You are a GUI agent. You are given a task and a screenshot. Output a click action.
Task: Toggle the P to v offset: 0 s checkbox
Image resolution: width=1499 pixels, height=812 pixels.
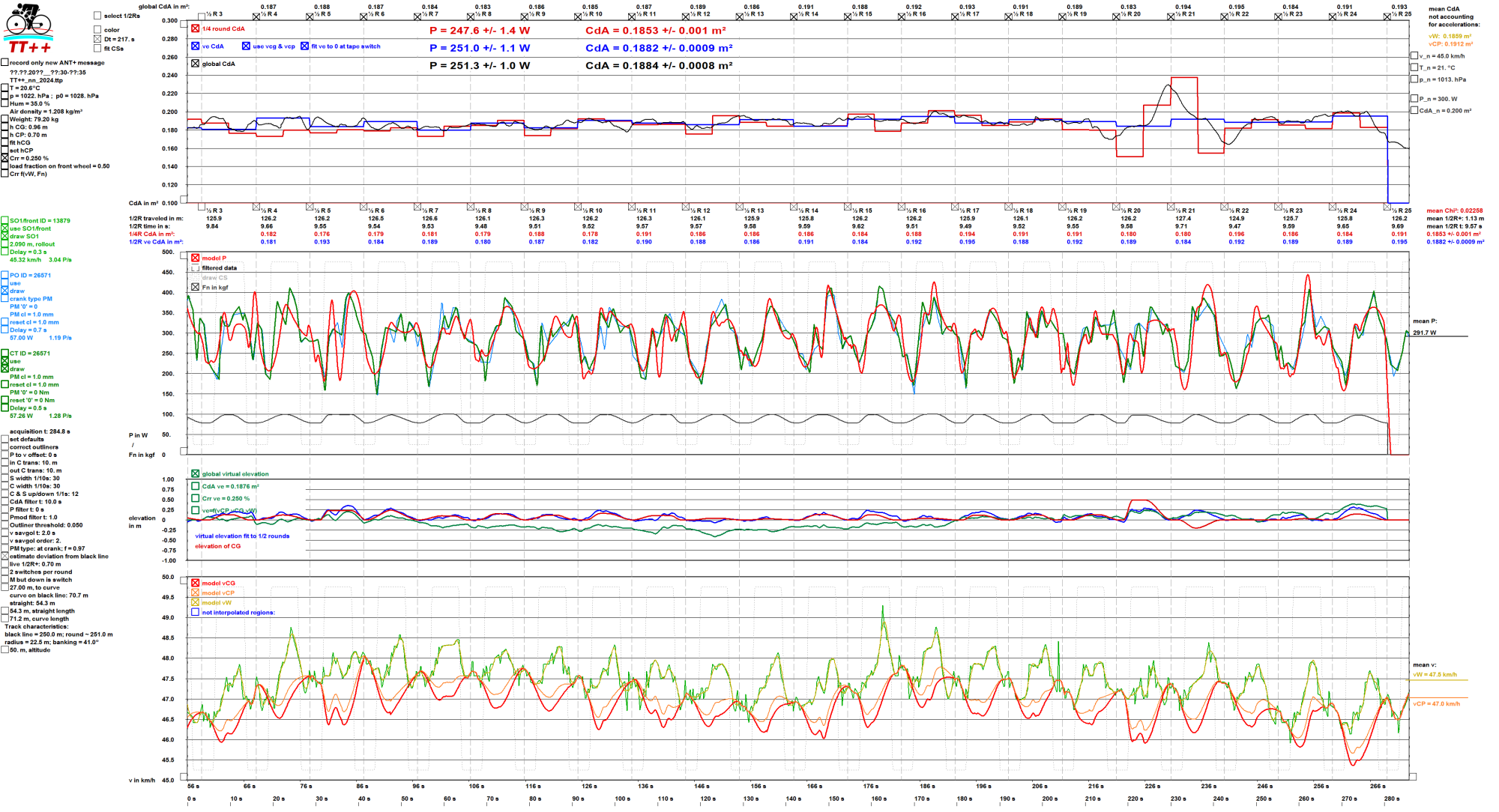4,455
